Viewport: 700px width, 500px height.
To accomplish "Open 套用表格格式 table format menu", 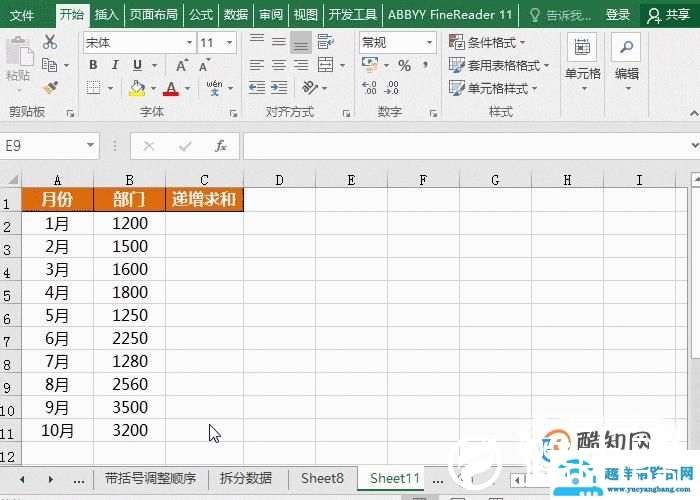I will click(499, 66).
